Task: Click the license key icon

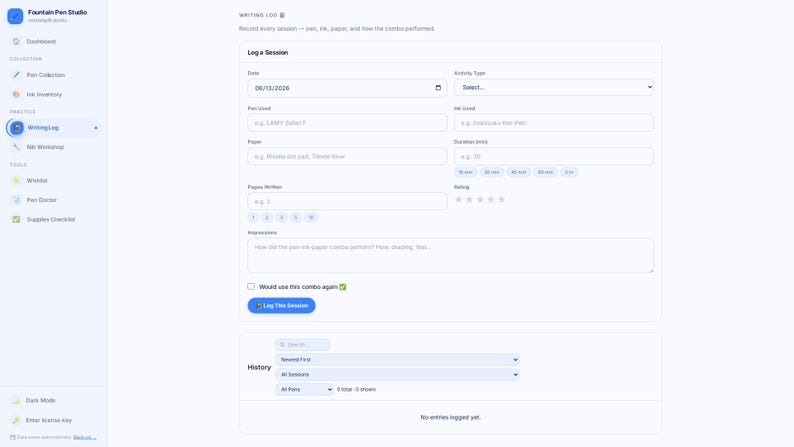Action: pyautogui.click(x=16, y=420)
